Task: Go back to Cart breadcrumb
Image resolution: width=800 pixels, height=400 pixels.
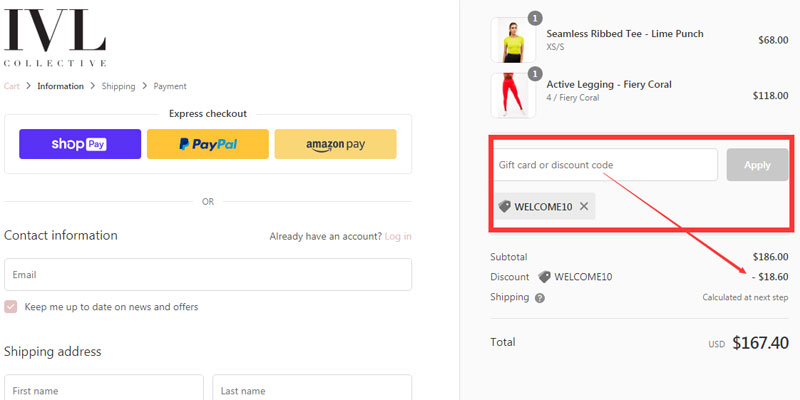Action: pos(12,86)
